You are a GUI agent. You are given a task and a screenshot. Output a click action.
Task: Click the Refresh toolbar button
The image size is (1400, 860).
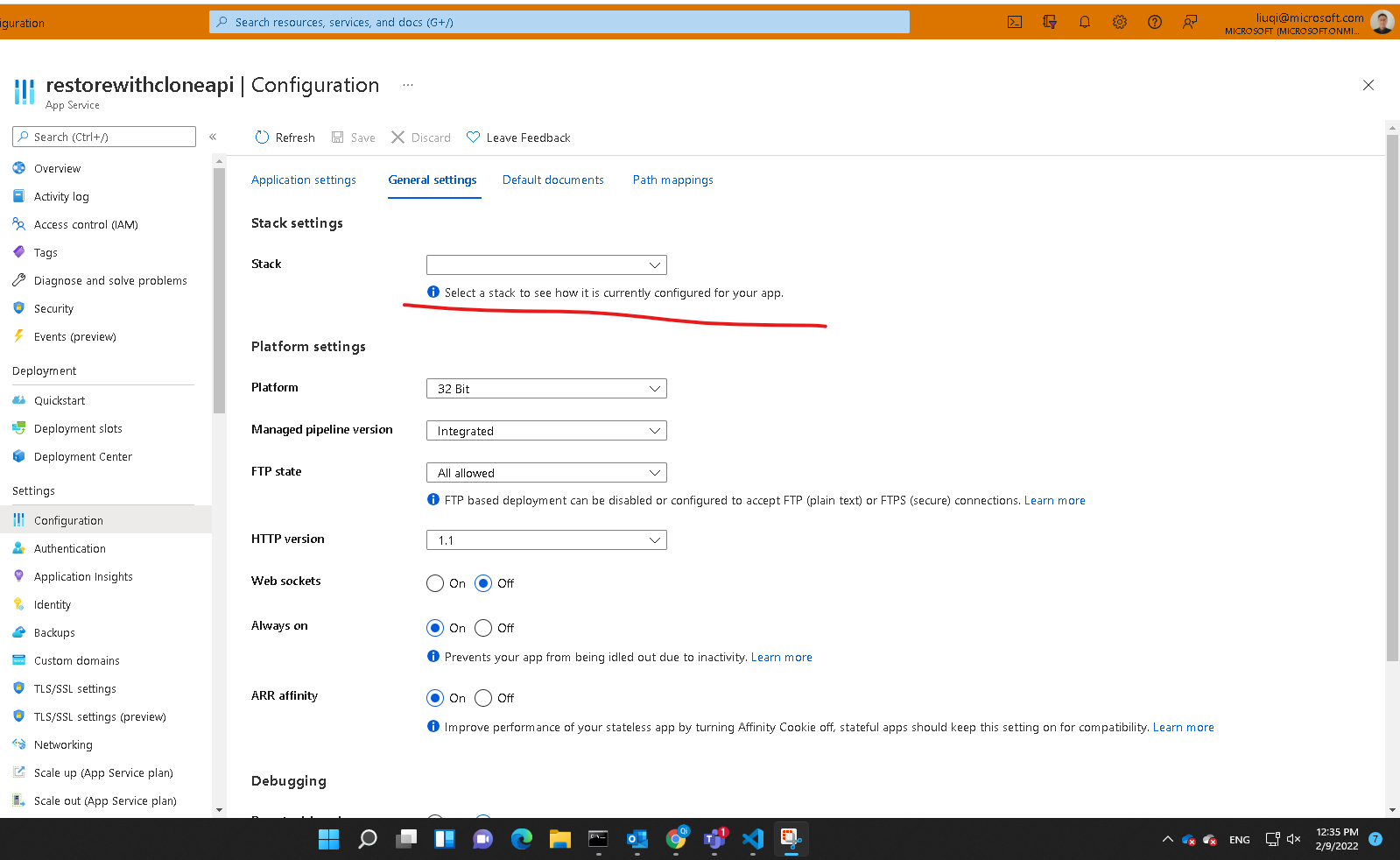285,137
